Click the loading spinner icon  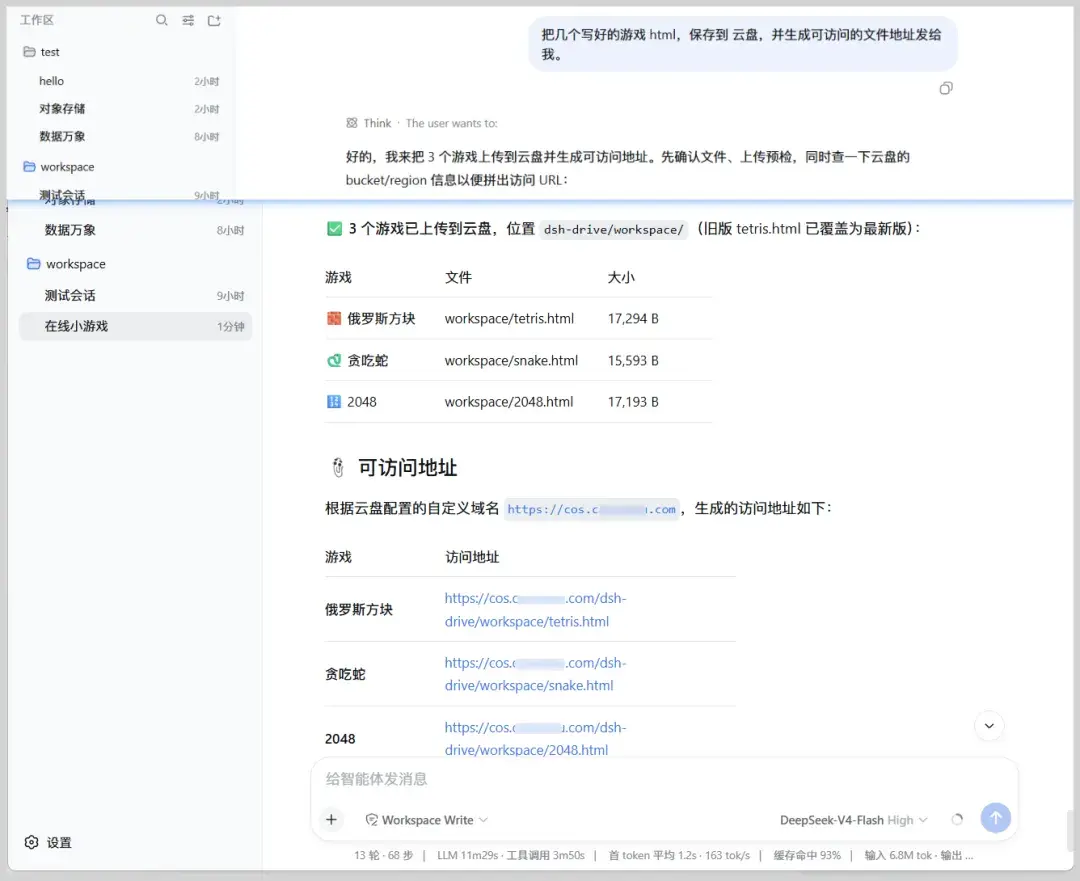[957, 819]
